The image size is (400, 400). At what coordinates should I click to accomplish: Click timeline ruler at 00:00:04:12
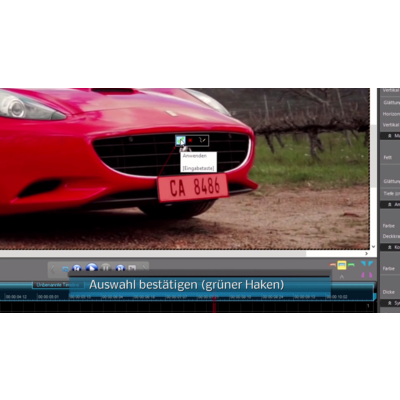pos(16,297)
